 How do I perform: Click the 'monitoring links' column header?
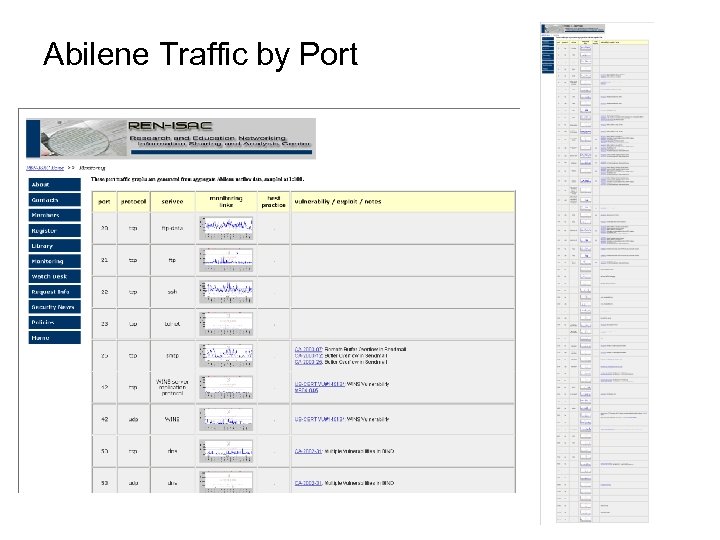[226, 202]
